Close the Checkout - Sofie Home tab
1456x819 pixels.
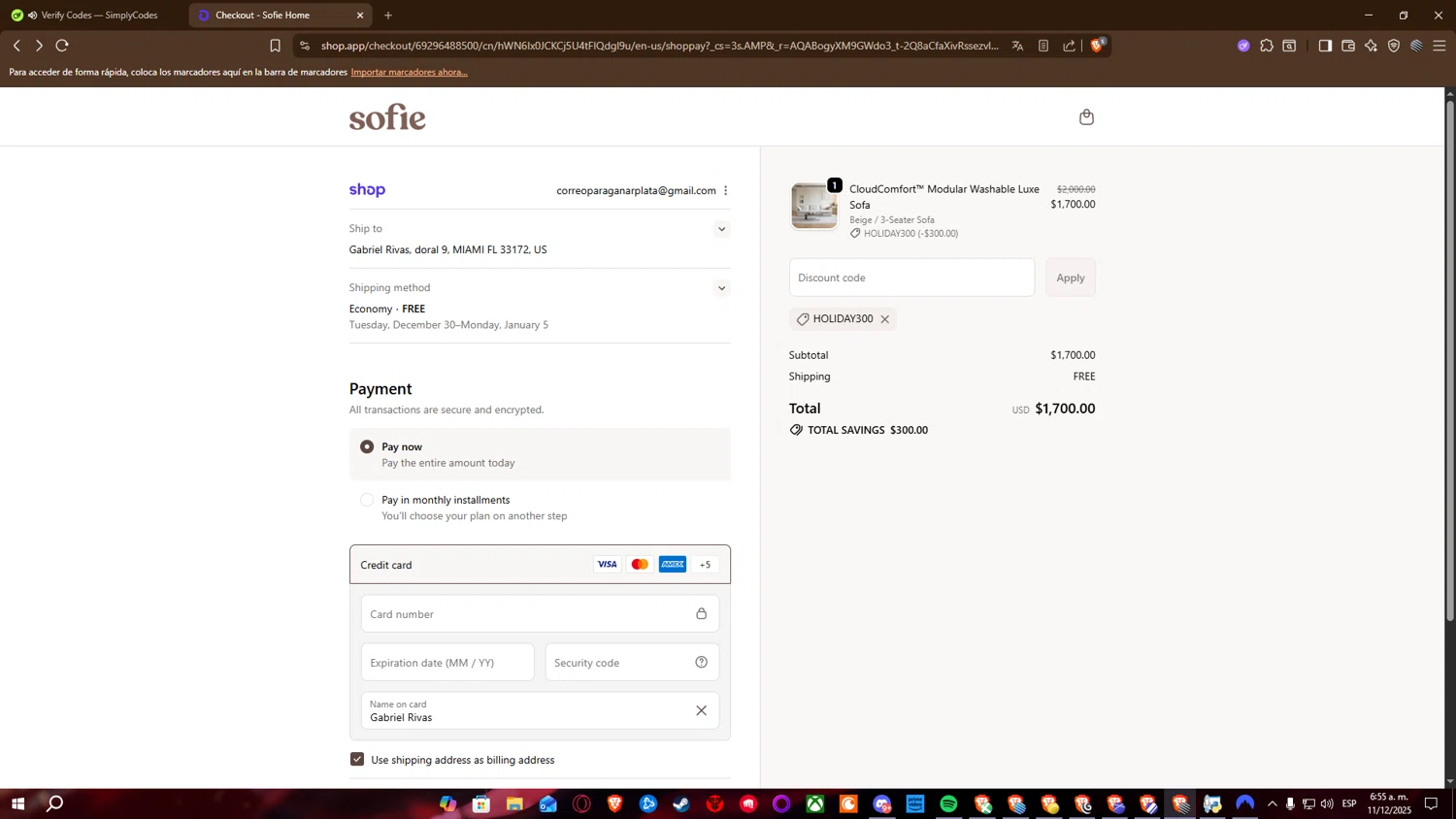coord(360,16)
